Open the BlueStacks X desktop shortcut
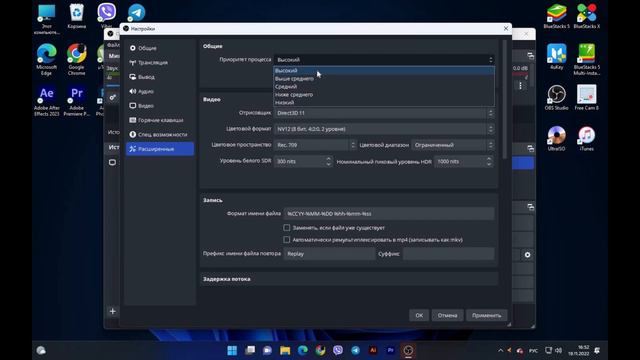The width and height of the screenshot is (640, 360). point(587,16)
